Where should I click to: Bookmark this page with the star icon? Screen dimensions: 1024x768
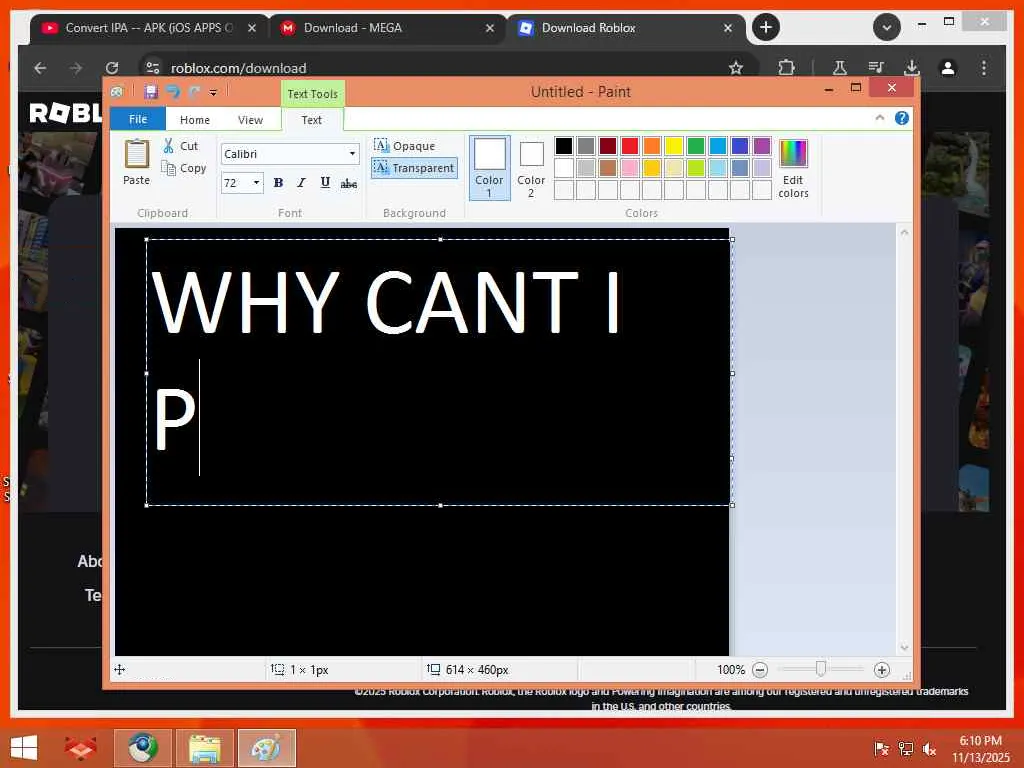[x=736, y=68]
